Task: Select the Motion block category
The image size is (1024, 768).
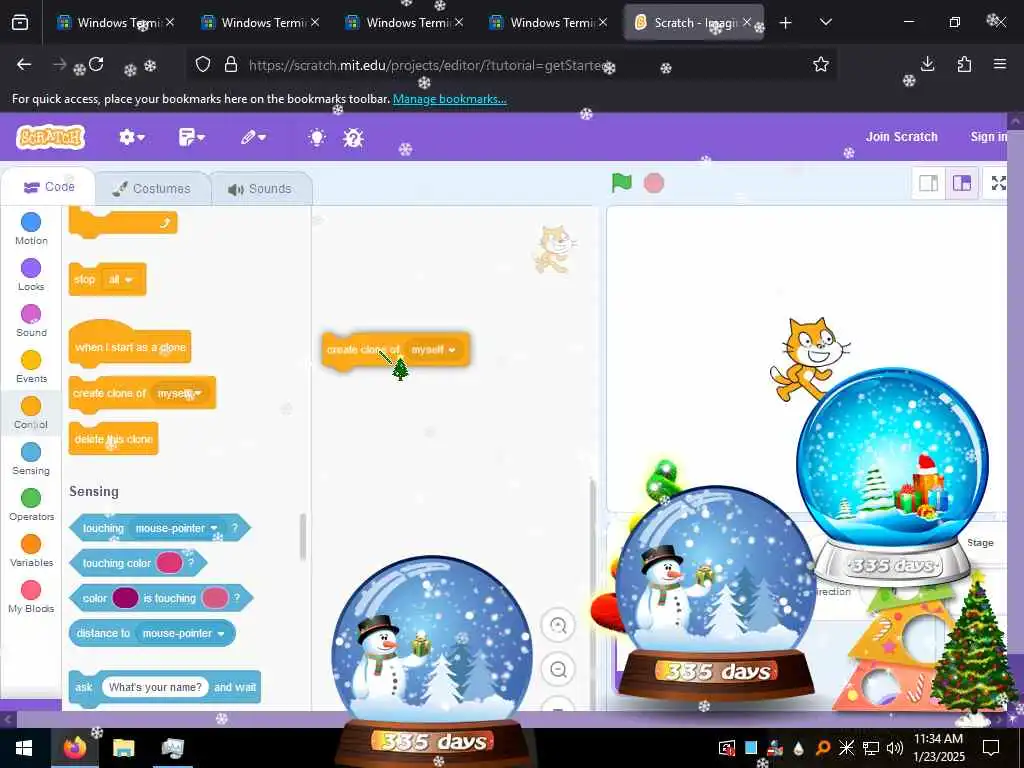Action: pyautogui.click(x=31, y=229)
